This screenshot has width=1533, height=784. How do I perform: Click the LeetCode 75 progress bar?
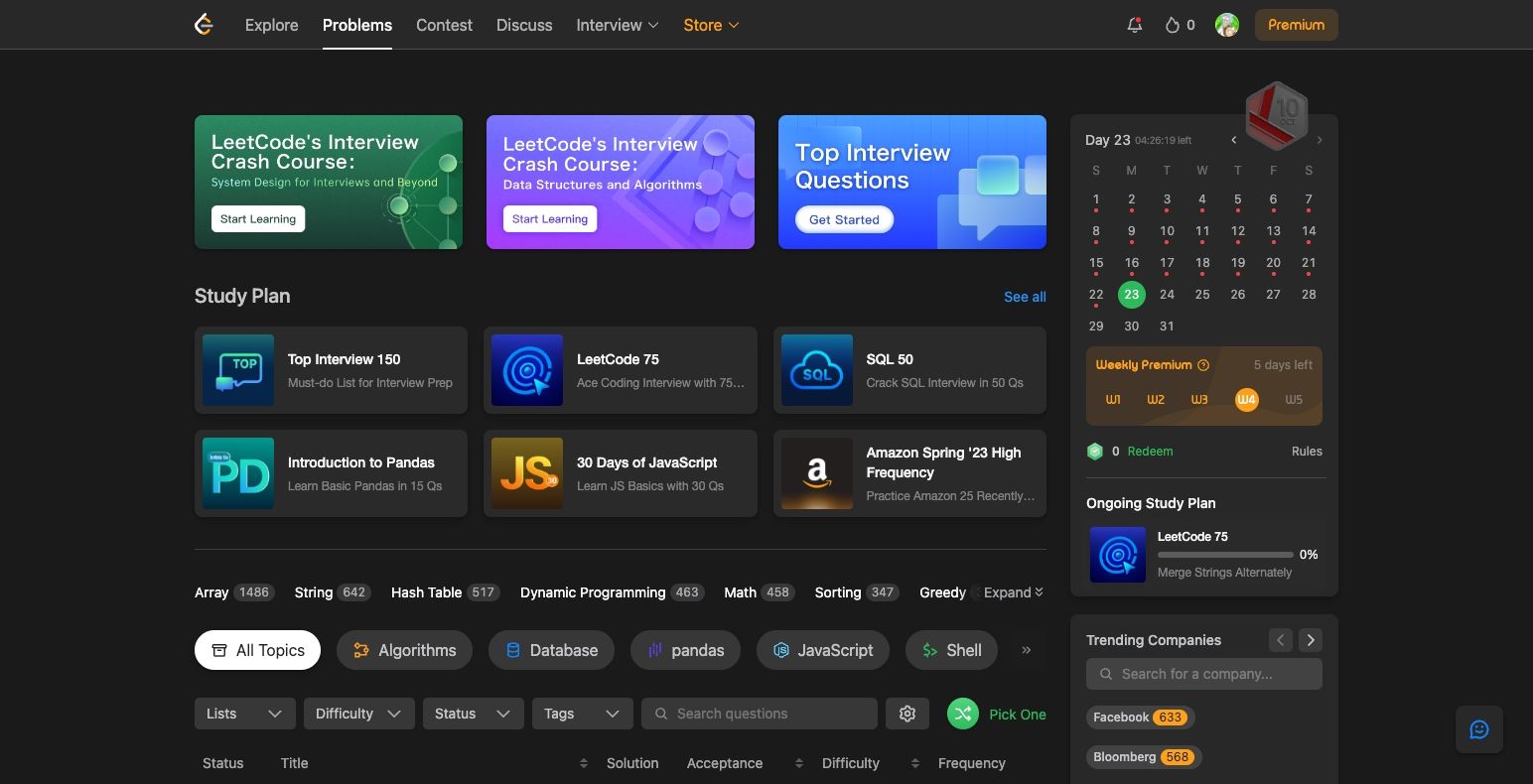coord(1225,555)
